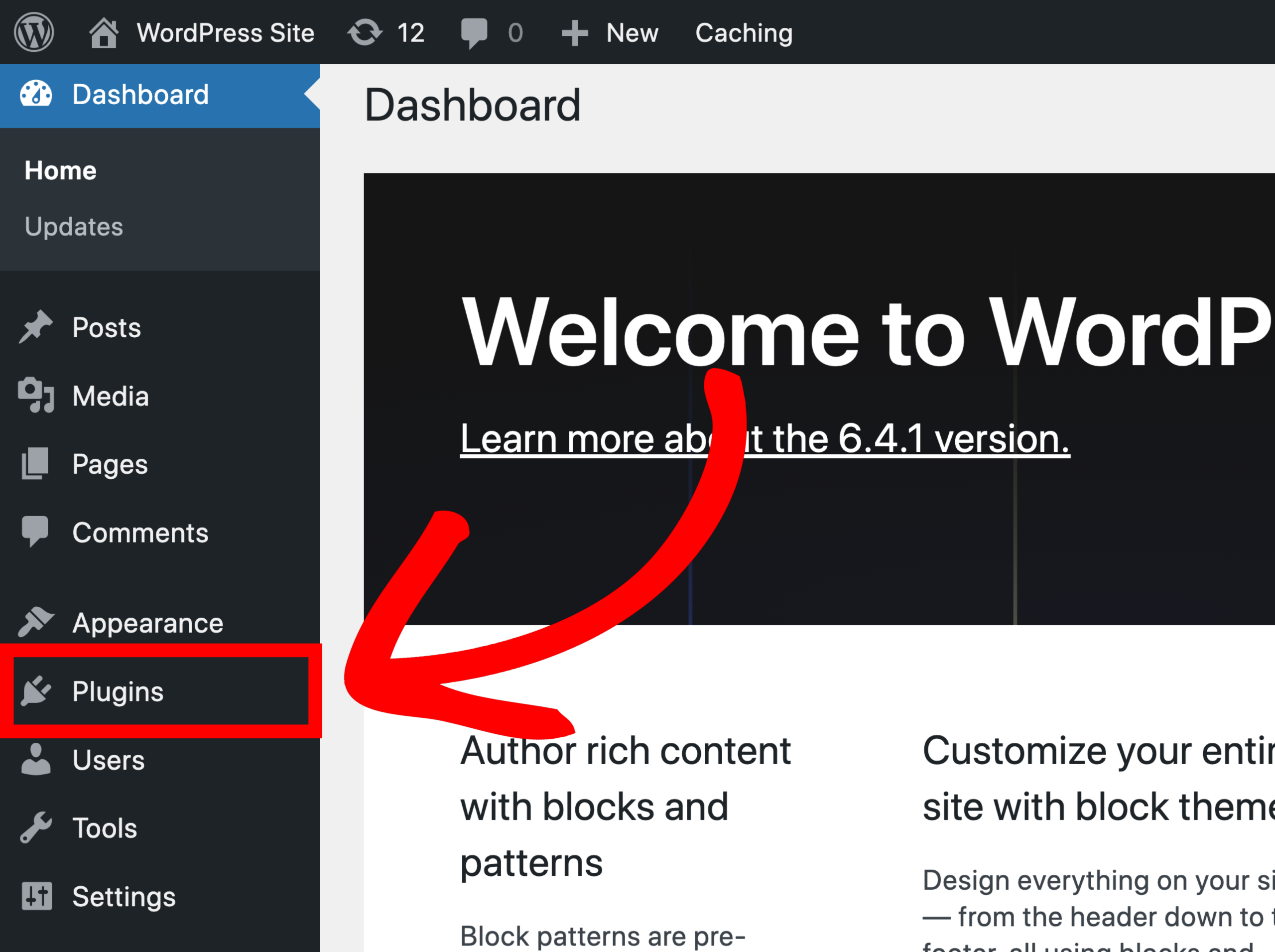Click the comments speech bubble icon in the top bar
This screenshot has width=1275, height=952.
474,33
